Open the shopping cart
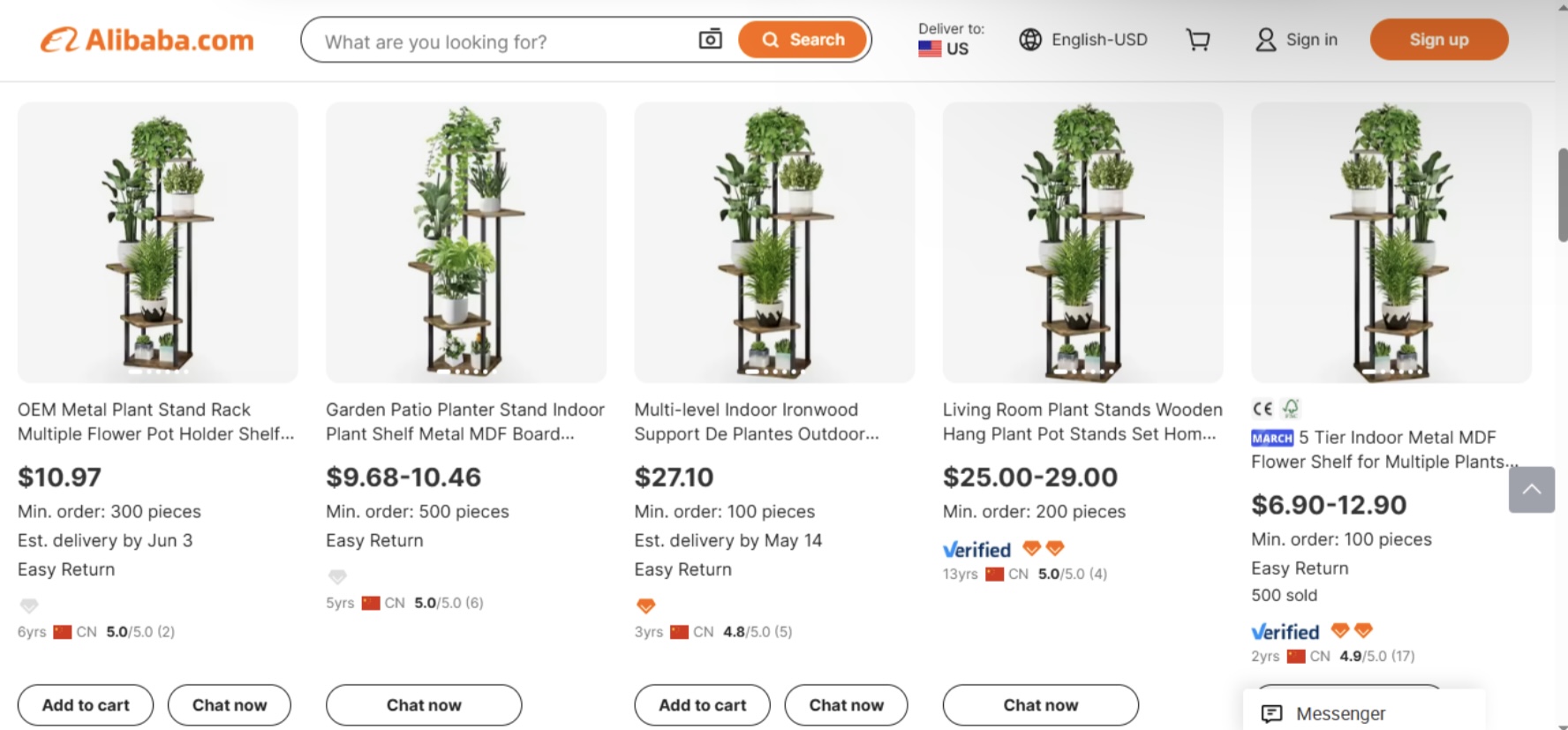This screenshot has height=730, width=1568. [1198, 40]
